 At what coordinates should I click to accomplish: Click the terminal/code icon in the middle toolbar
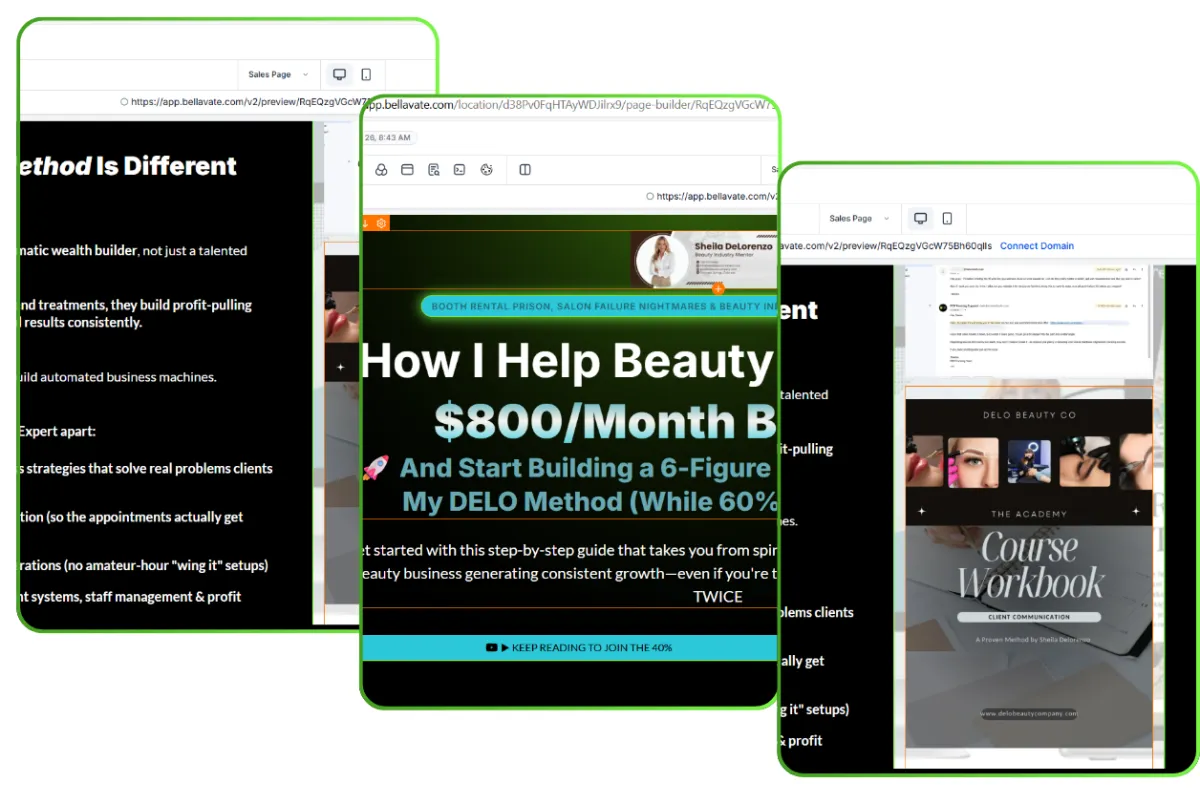tap(460, 170)
